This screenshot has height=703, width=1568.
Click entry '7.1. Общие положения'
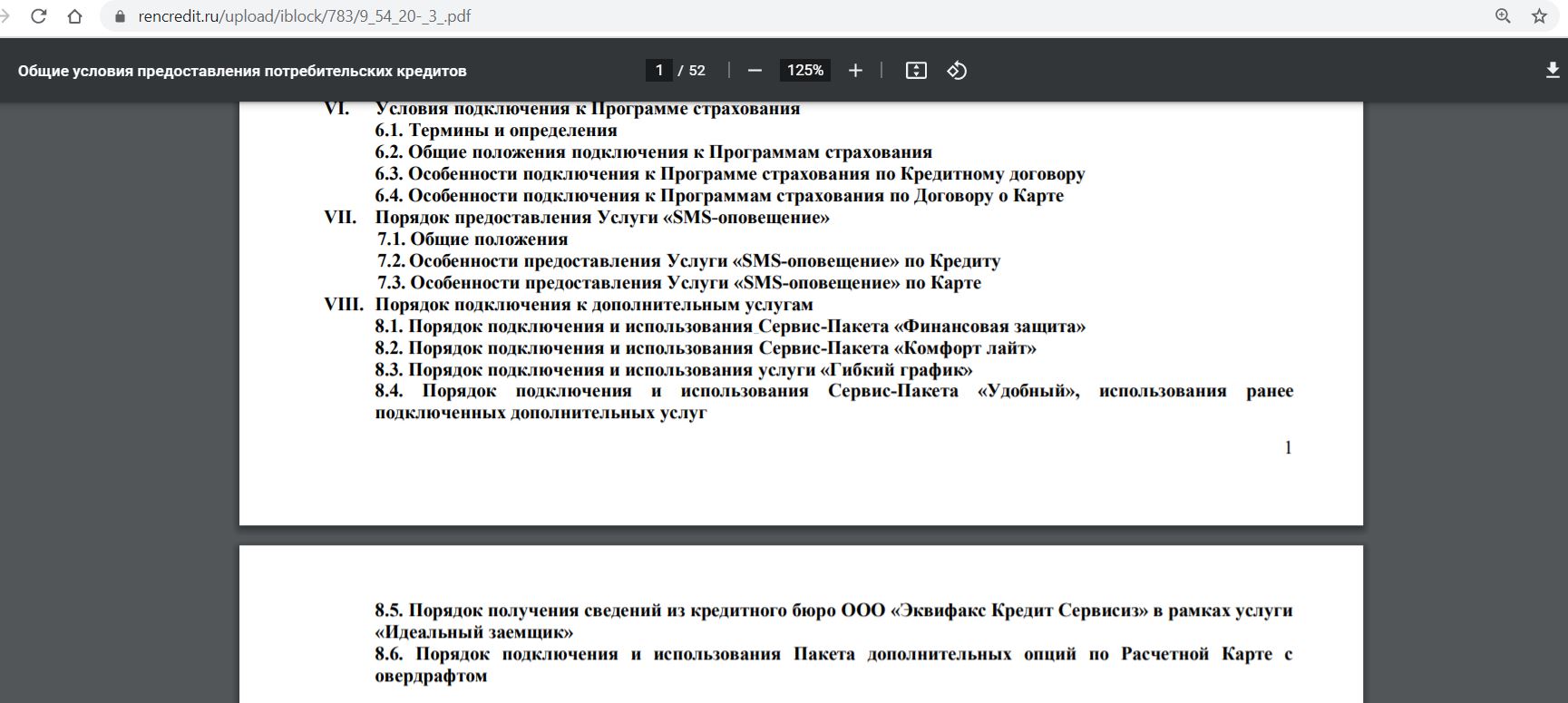tap(472, 239)
